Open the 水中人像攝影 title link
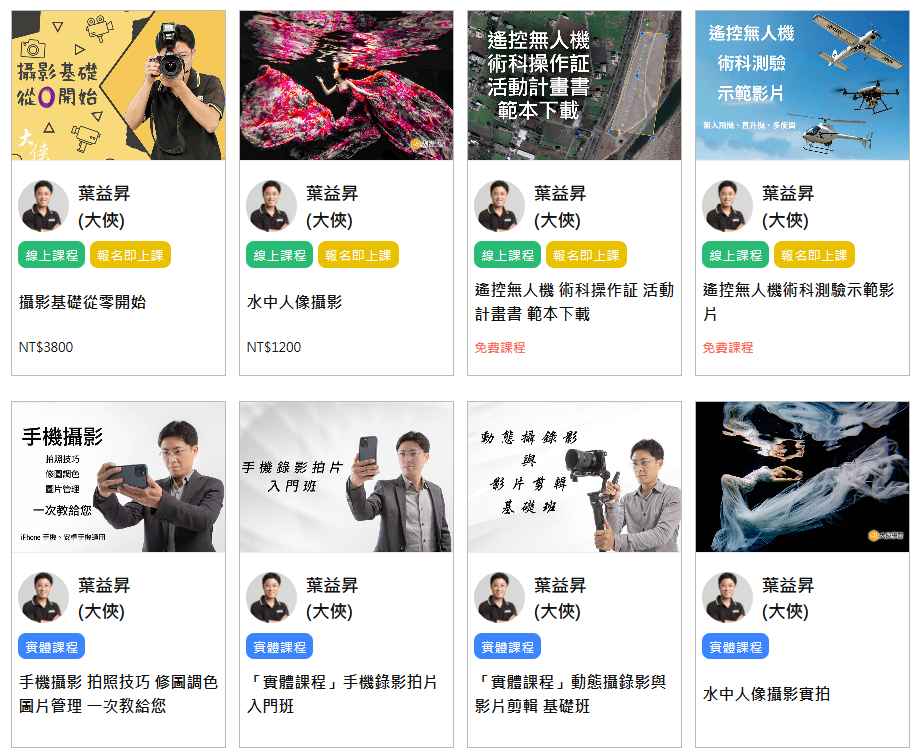 (x=294, y=302)
